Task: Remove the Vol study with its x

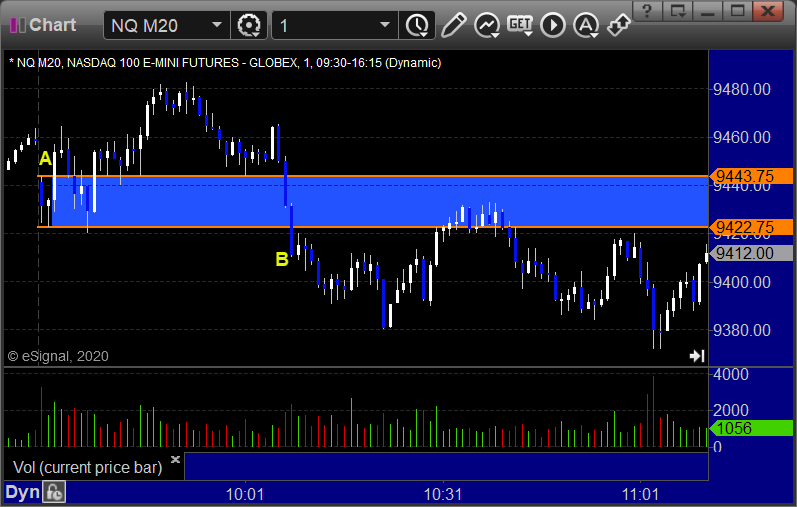Action: pos(175,460)
